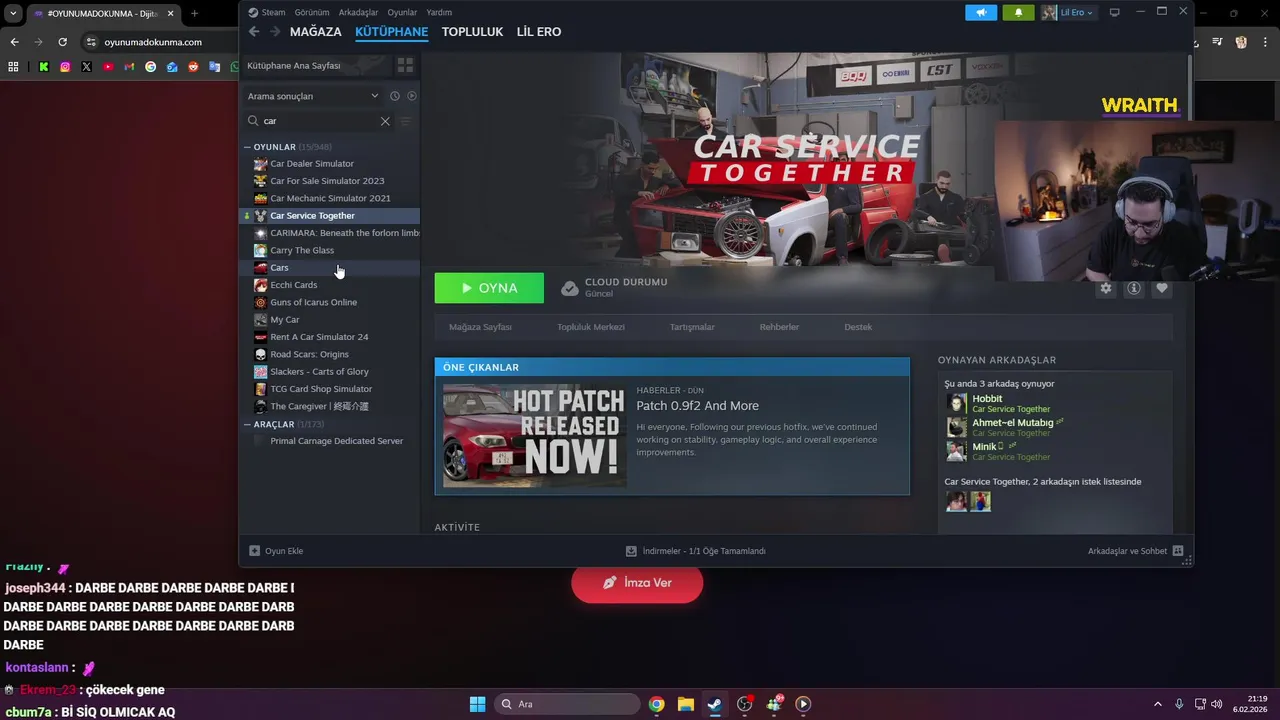Open the 'Arama sonuçları' collection dropdown
The width and height of the screenshot is (1280, 720).
[x=313, y=96]
